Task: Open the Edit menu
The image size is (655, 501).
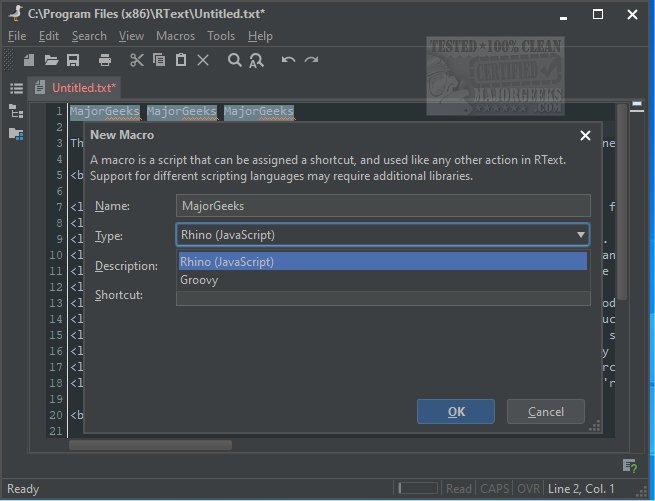Action: 49,36
